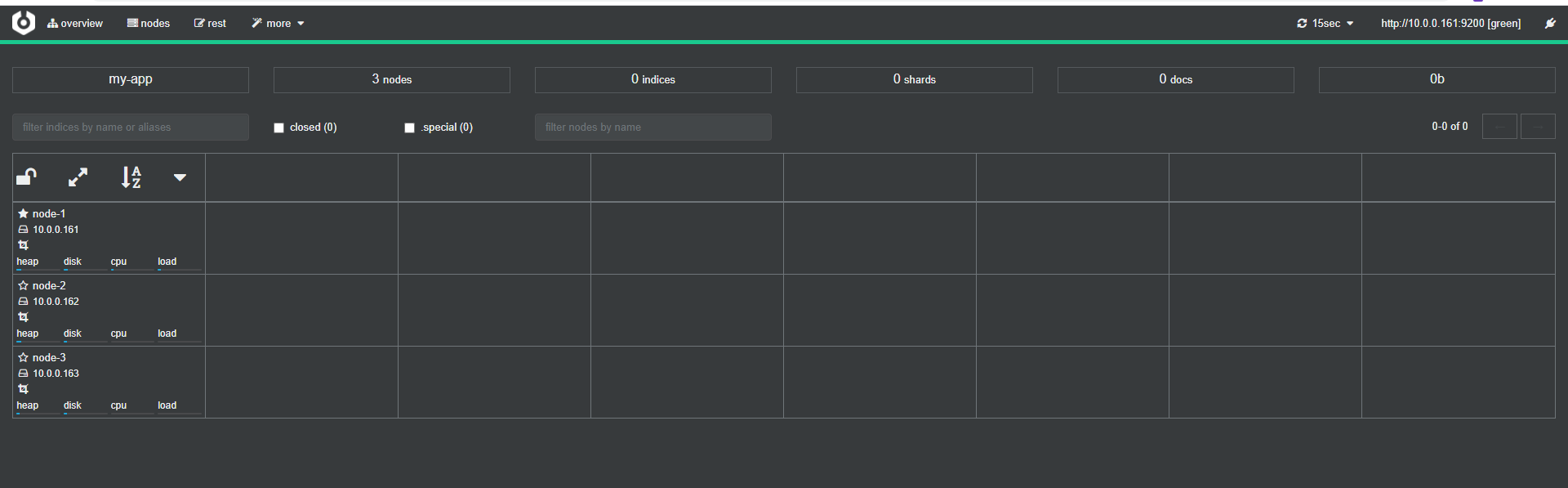Image resolution: width=1568 pixels, height=488 pixels.
Task: Focus the filter nodes by name field
Action: point(653,127)
